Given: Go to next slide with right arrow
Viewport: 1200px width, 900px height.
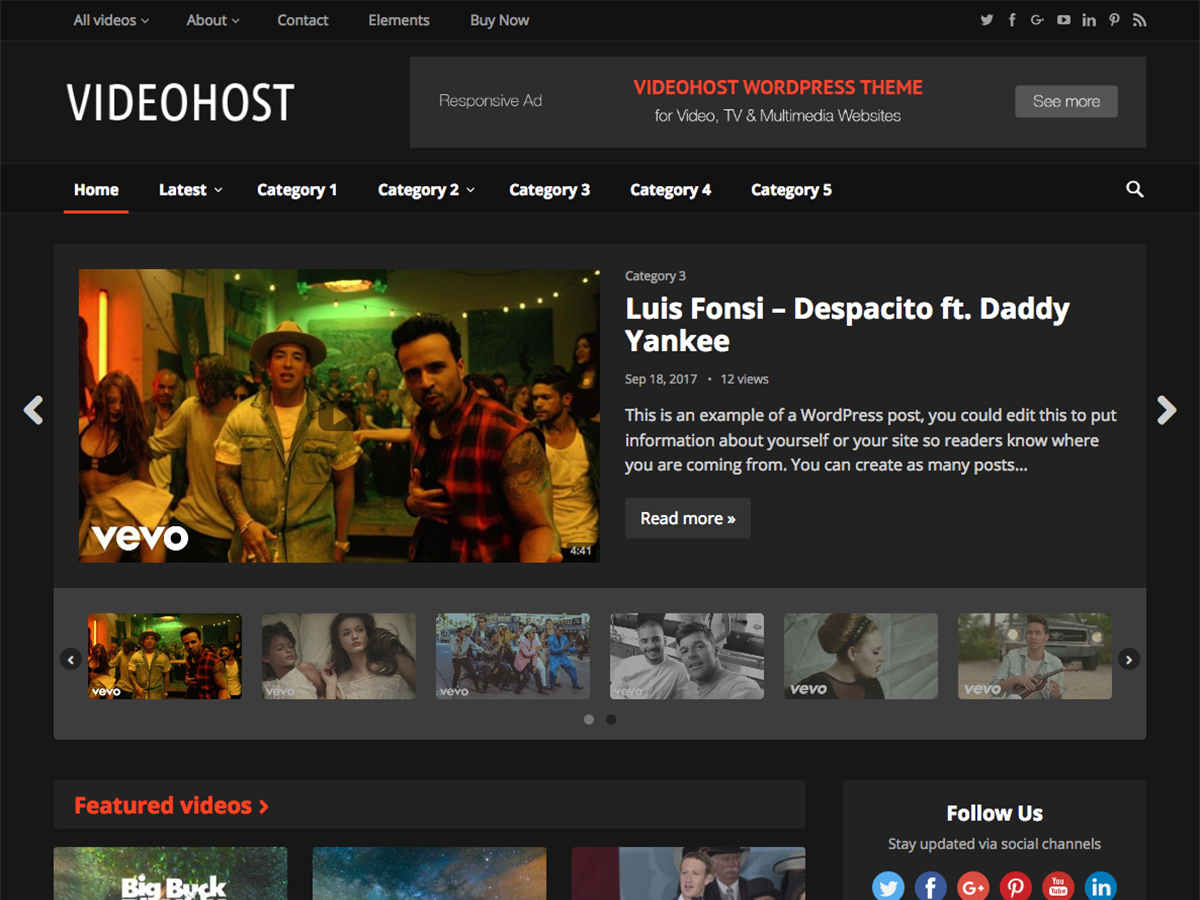Looking at the screenshot, I should (x=1166, y=410).
